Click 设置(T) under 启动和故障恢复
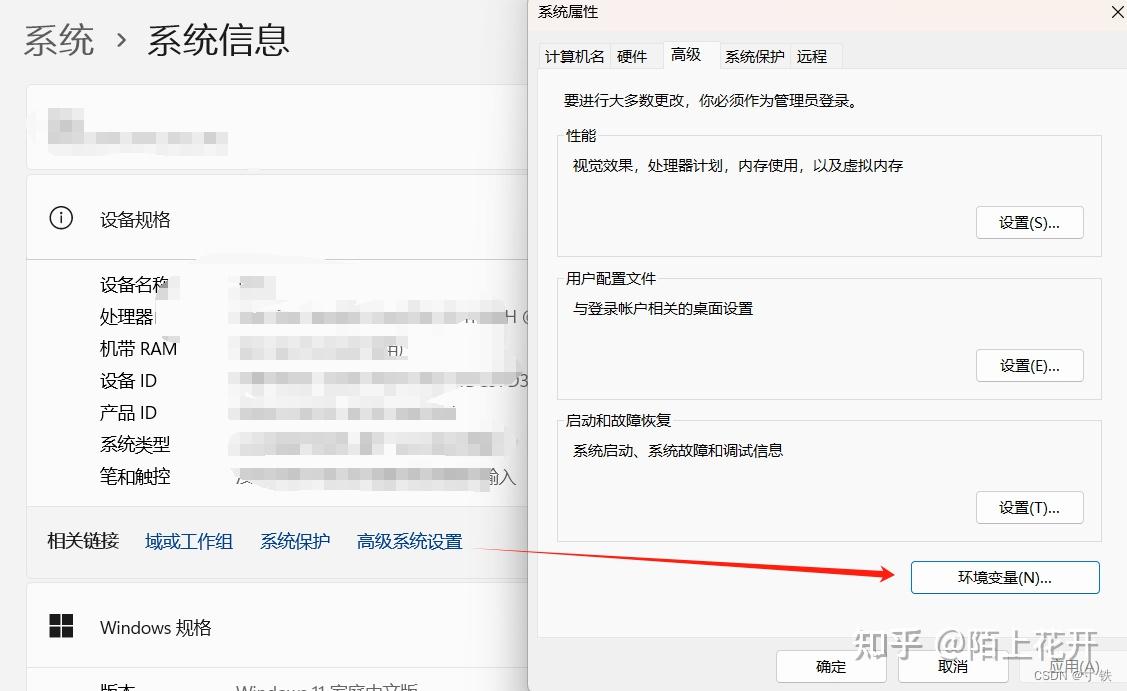Screen dimensions: 1127x691 (1029, 507)
